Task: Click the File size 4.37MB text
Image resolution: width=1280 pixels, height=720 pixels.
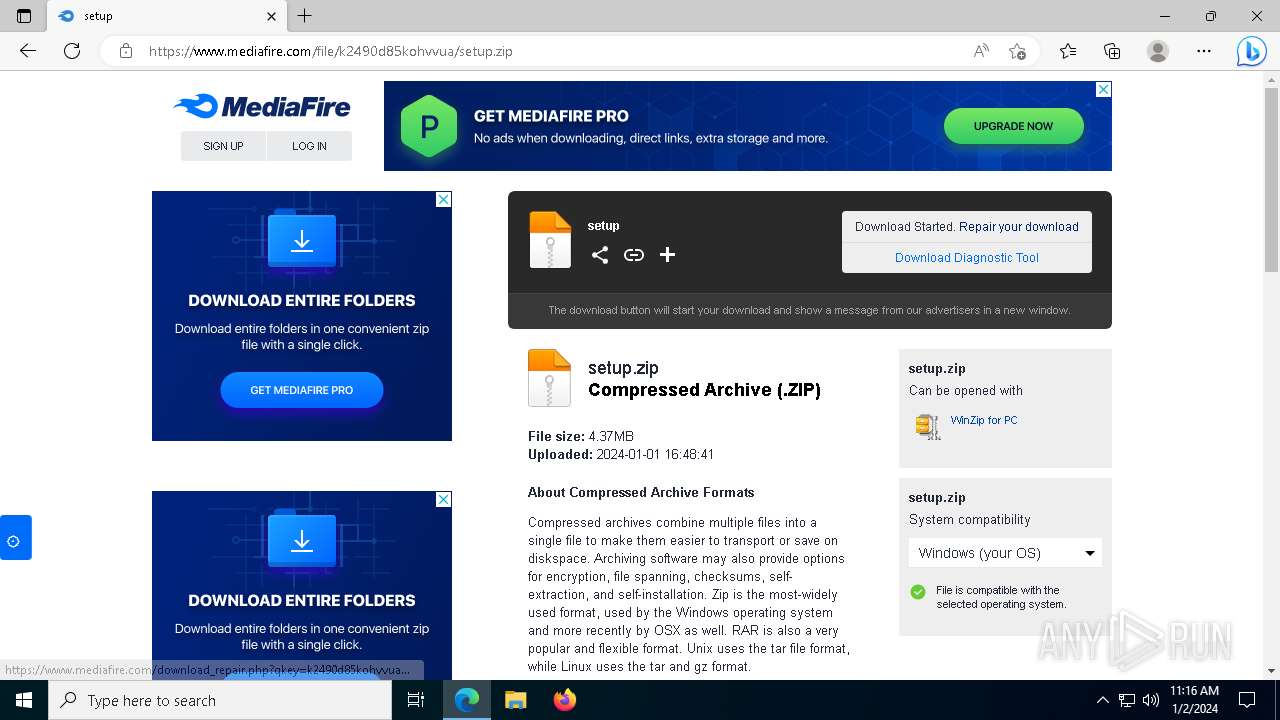Action: pos(581,437)
